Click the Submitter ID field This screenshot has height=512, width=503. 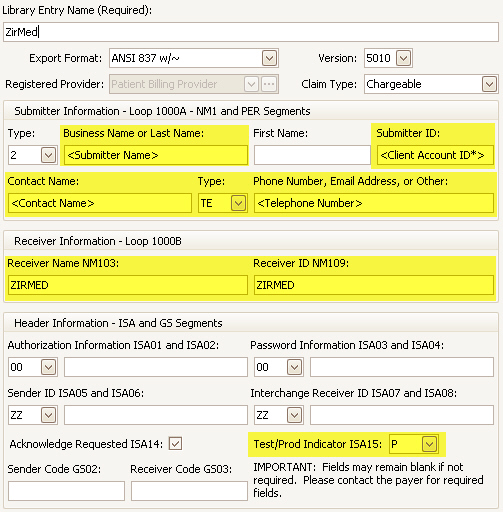point(435,155)
